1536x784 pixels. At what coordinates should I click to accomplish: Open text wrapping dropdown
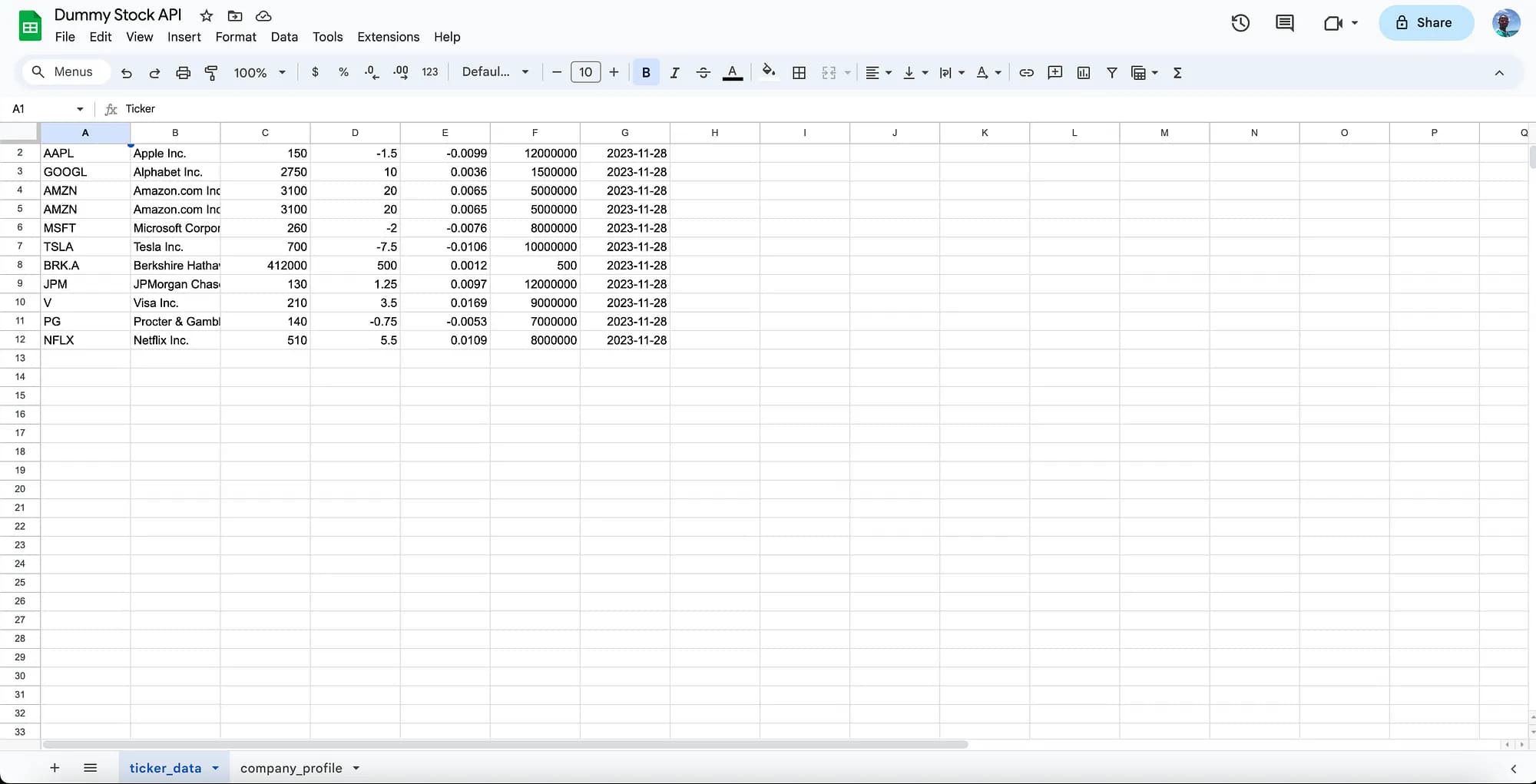(952, 72)
